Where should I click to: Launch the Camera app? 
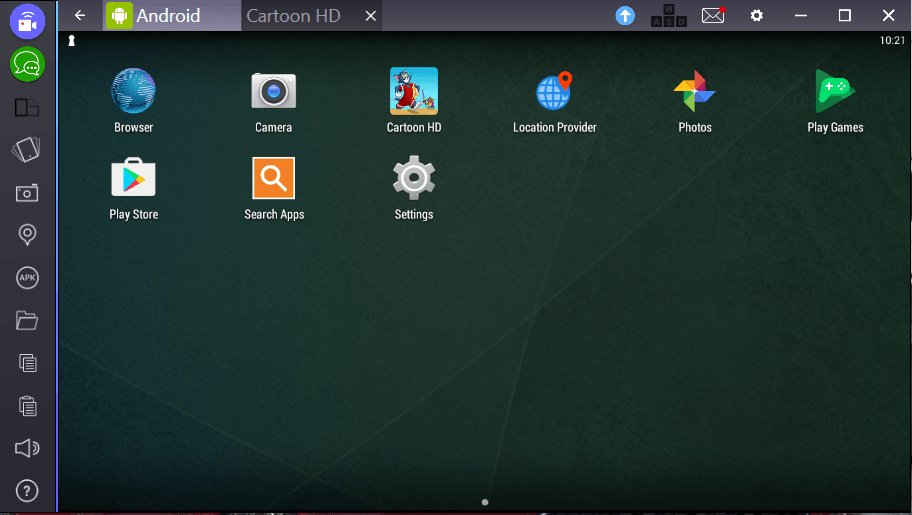click(273, 92)
